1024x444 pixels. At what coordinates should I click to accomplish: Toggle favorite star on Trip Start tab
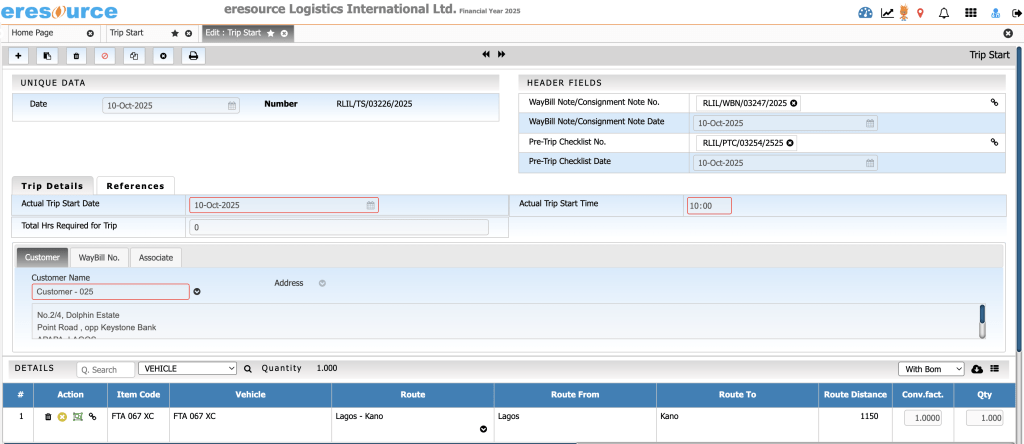click(x=175, y=33)
